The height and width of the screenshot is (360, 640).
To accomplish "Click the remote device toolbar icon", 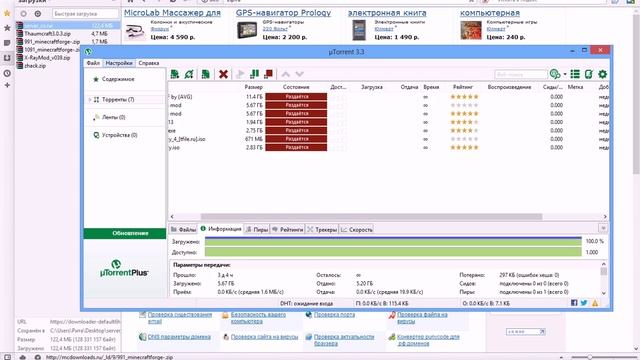I will coord(589,74).
